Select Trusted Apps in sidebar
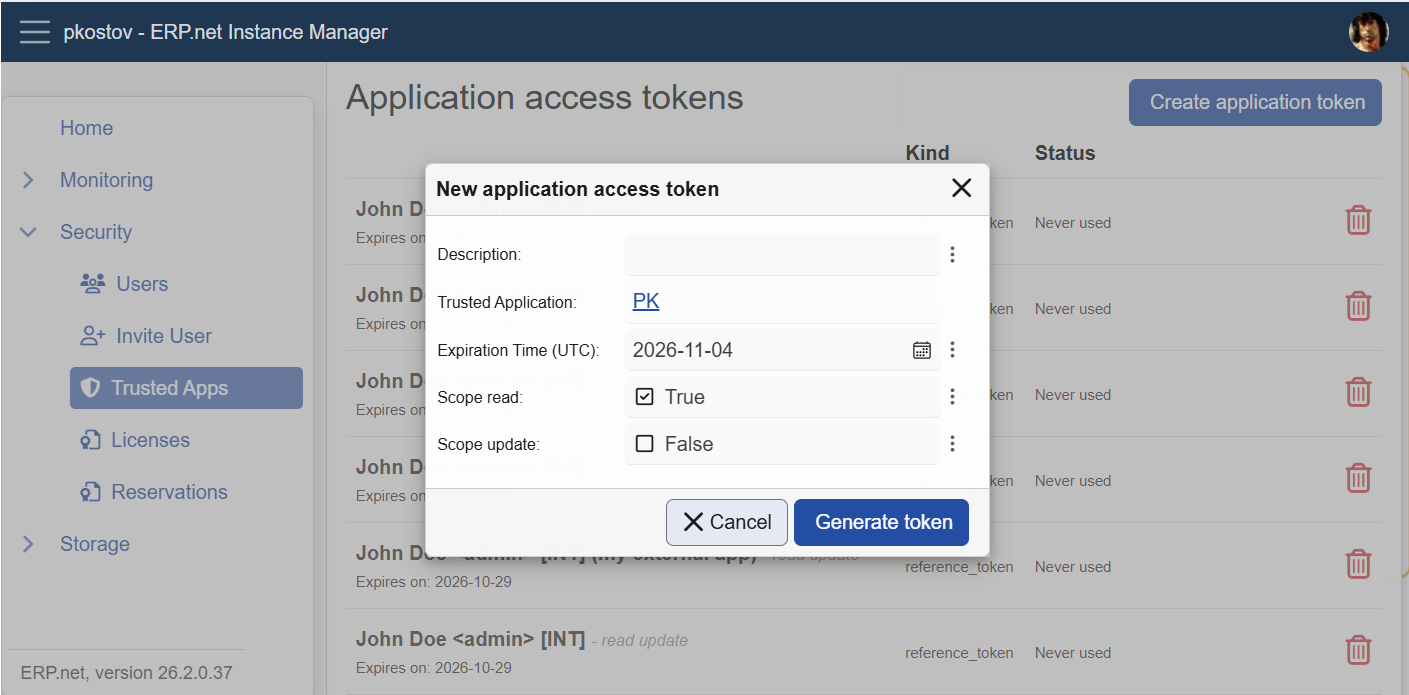This screenshot has height=695, width=1409. [186, 388]
